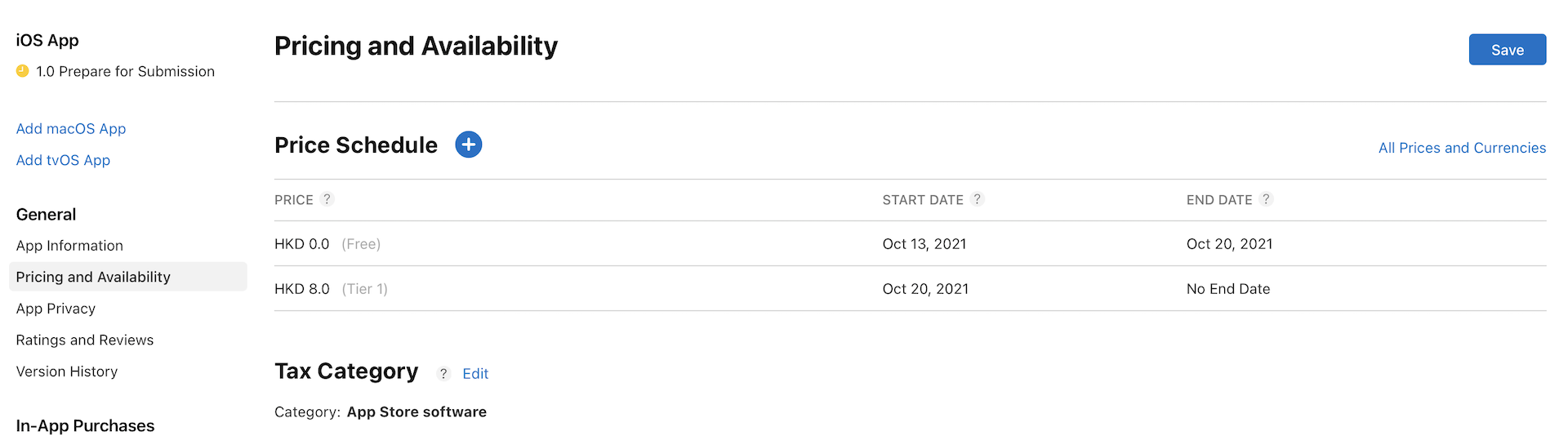1568x445 pixels.
Task: Click the No End Date value
Action: pyautogui.click(x=1227, y=289)
